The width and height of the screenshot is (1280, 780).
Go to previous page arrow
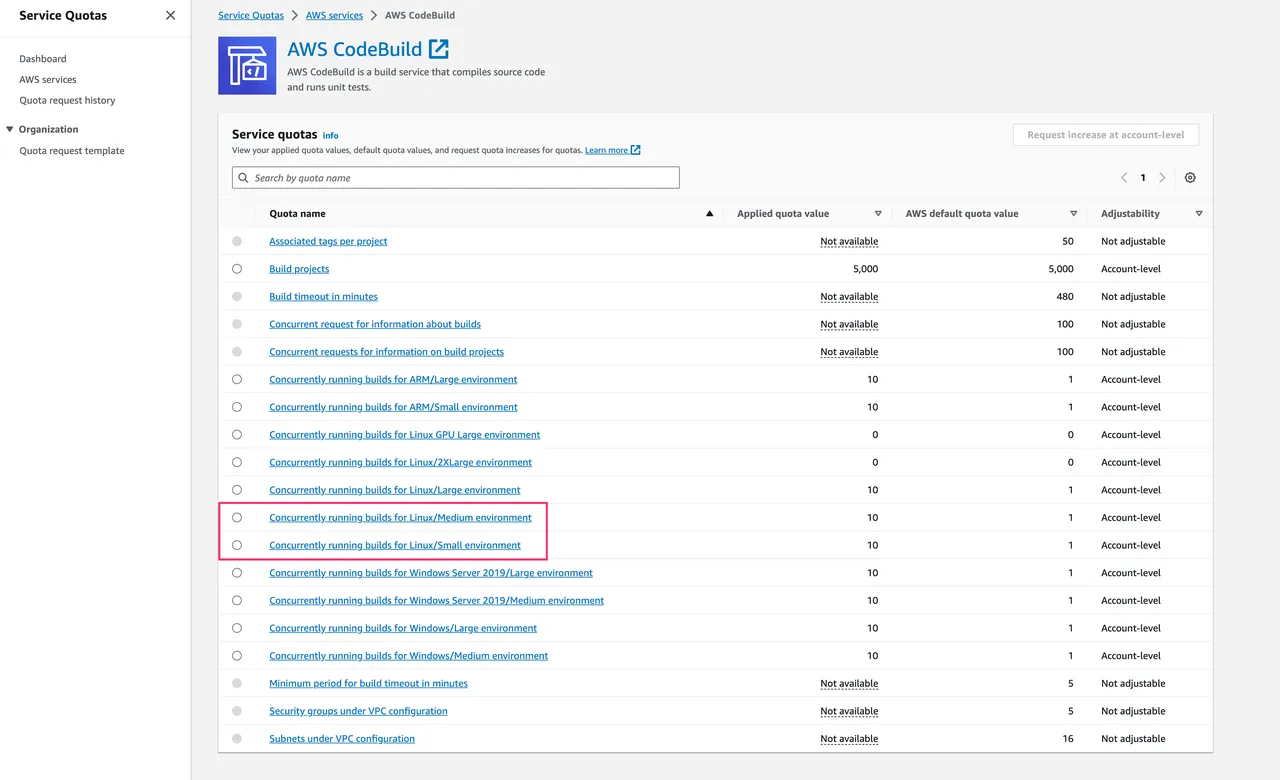click(x=1124, y=178)
